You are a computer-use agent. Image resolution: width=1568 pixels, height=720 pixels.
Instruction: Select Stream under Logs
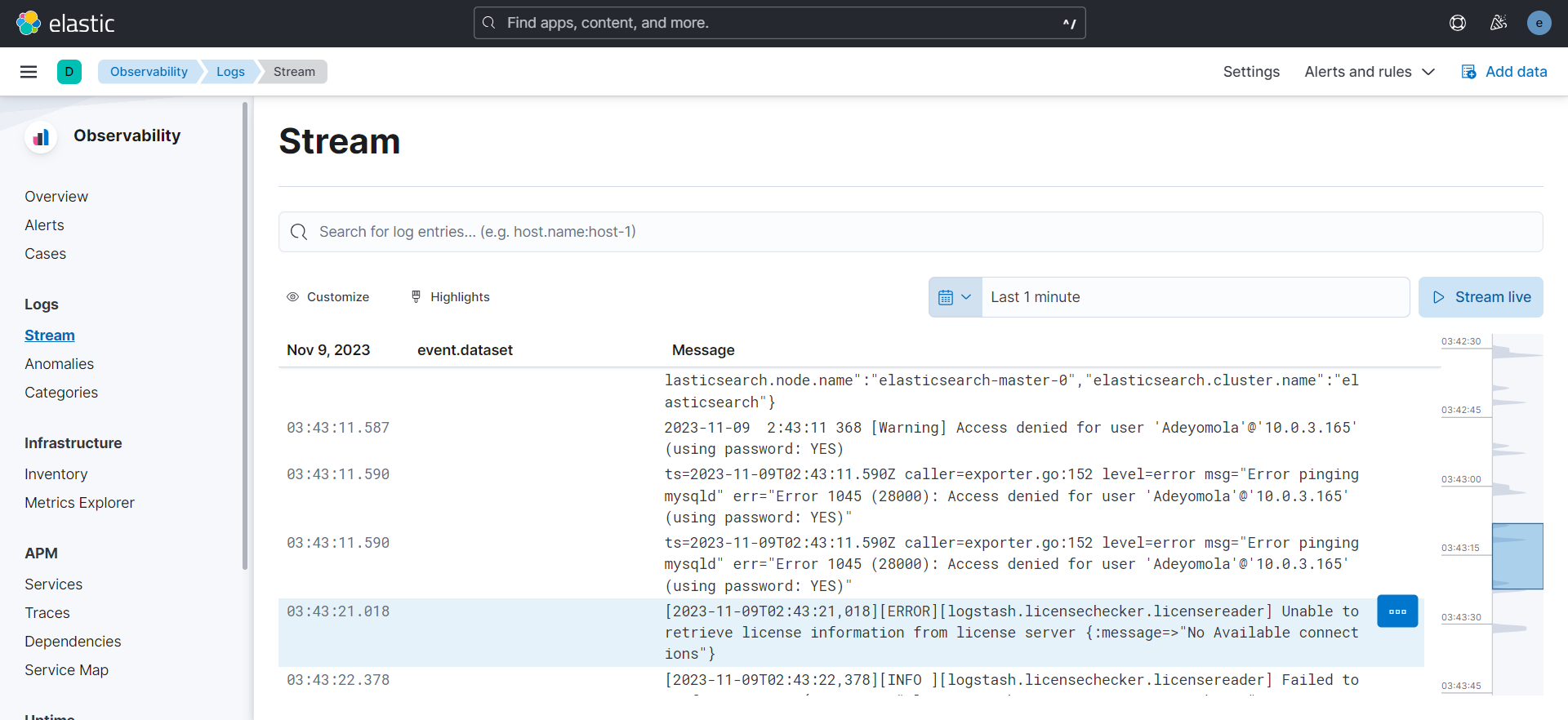(x=50, y=336)
